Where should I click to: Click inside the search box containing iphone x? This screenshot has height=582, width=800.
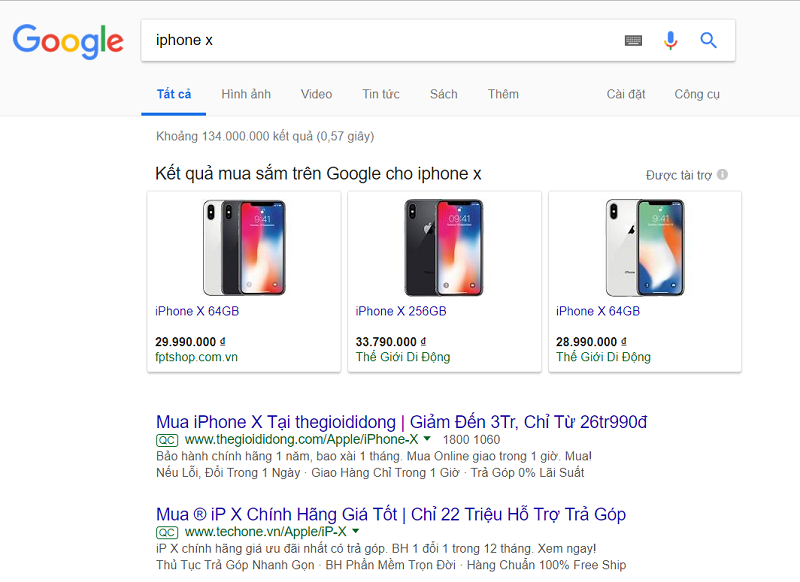pos(380,41)
